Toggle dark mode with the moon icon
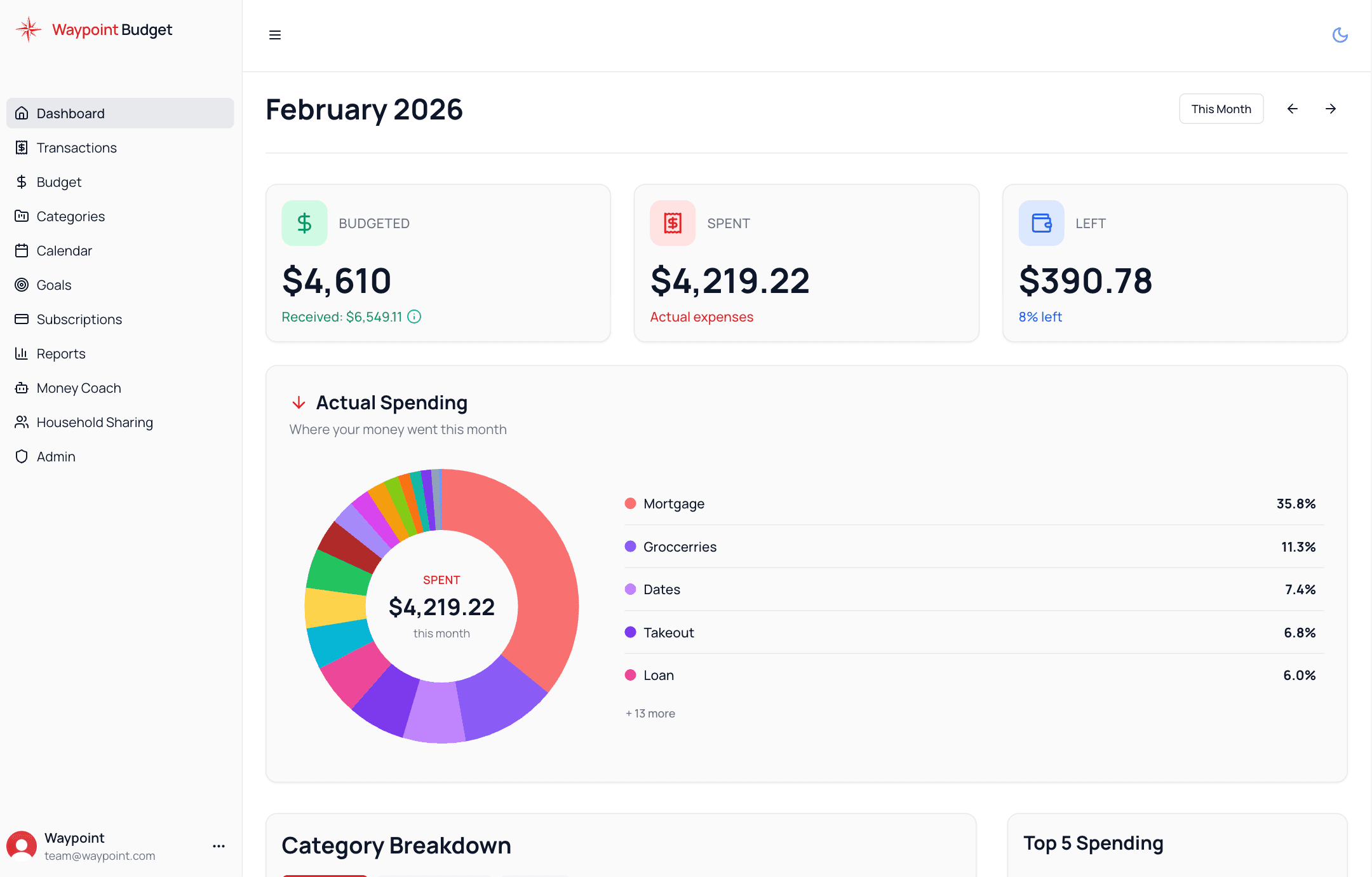Image resolution: width=1372 pixels, height=877 pixels. coord(1340,35)
